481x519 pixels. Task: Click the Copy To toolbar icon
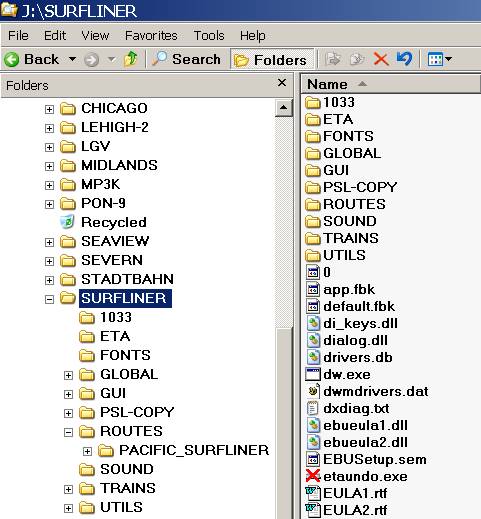click(357, 59)
